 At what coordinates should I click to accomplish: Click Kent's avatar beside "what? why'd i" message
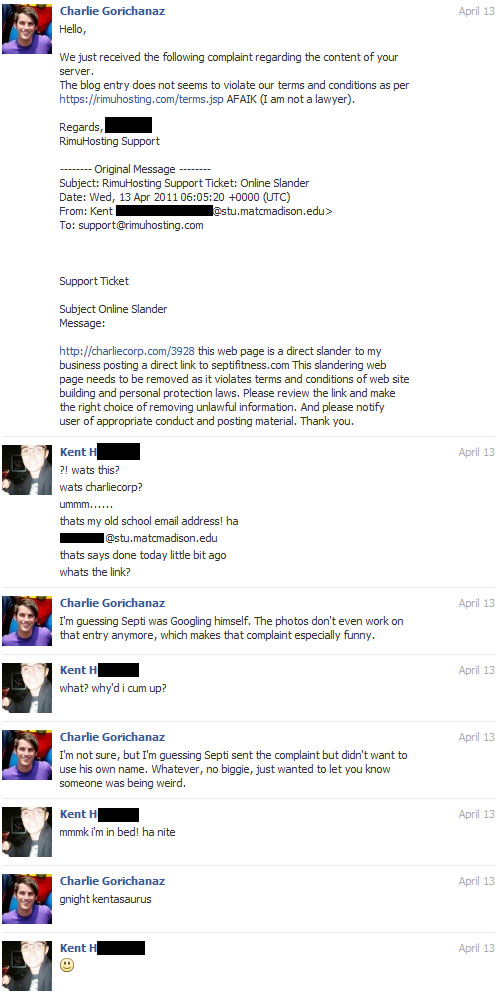pos(27,687)
